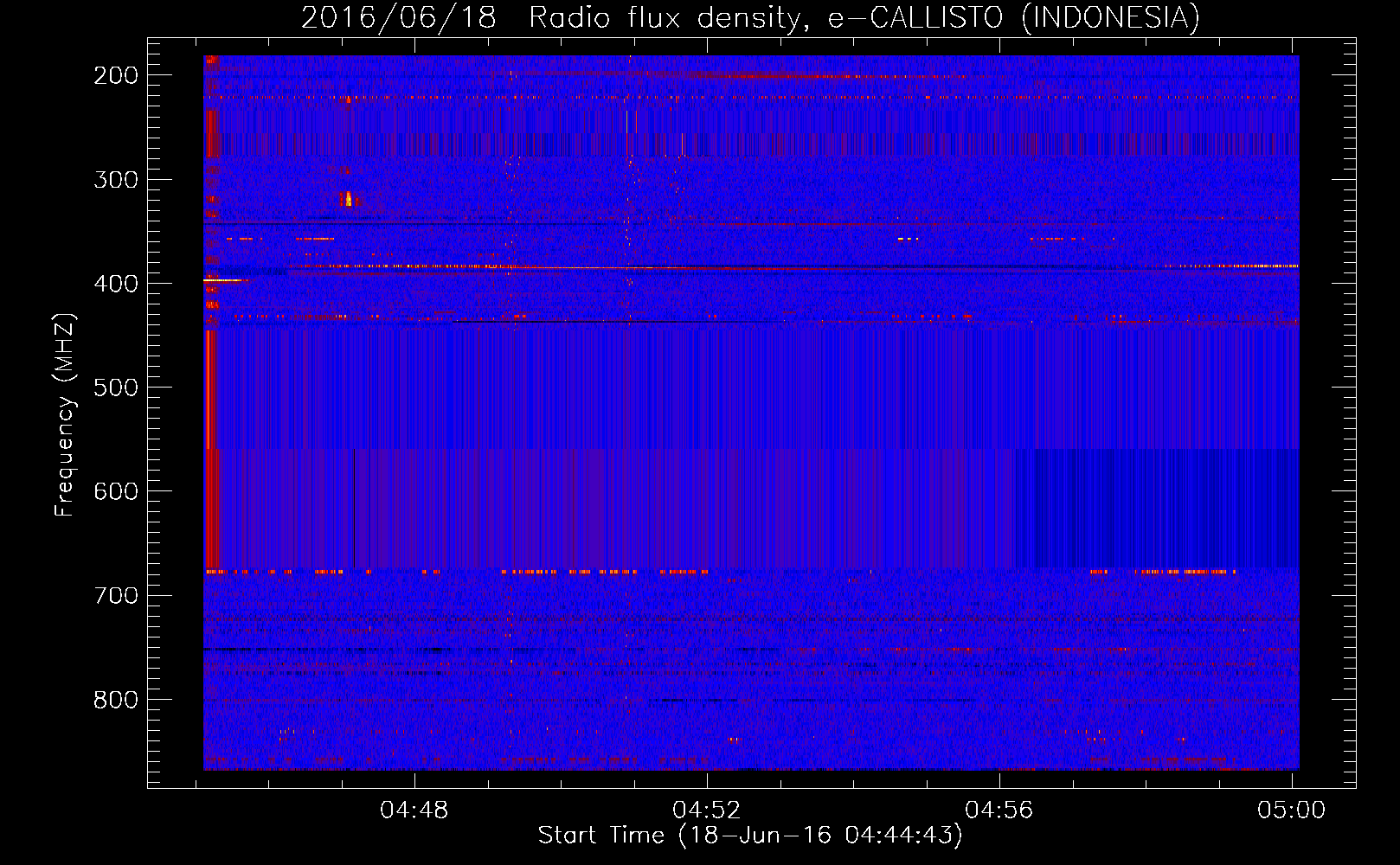Viewport: 1400px width, 865px height.
Task: Click the 400 frequency tick label
Action: (x=116, y=284)
